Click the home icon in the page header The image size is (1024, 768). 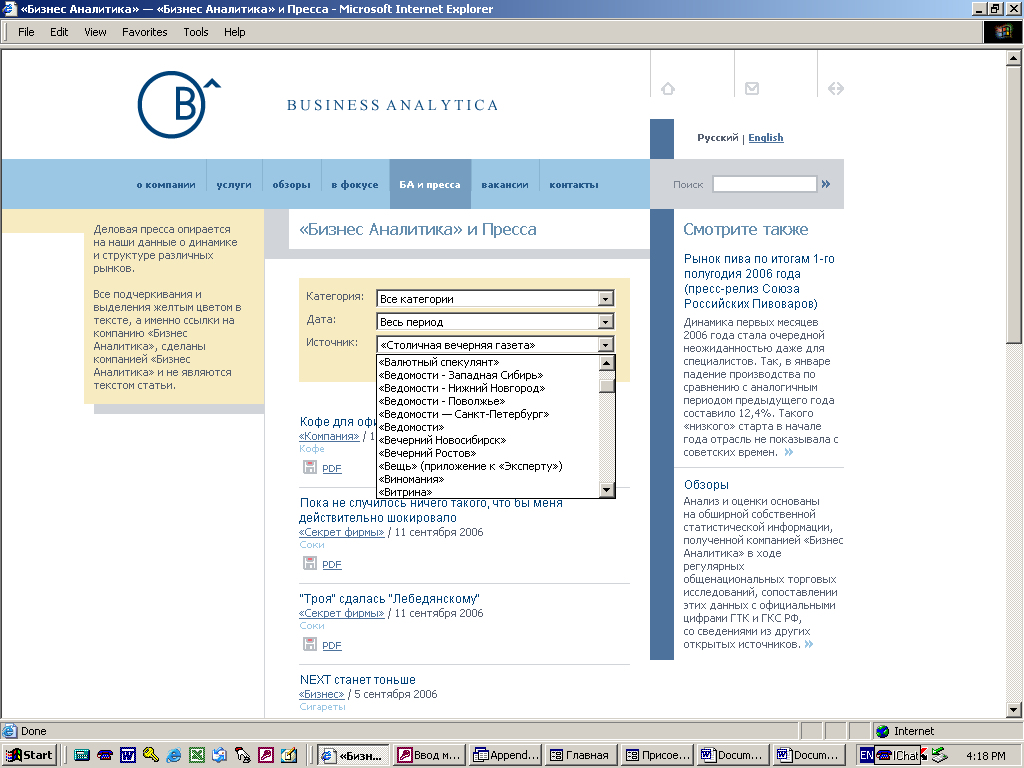point(667,88)
